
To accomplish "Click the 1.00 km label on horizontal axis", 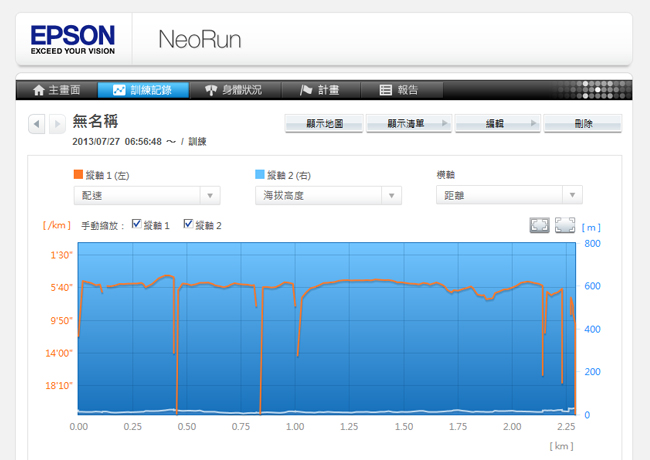I will 295,426.
